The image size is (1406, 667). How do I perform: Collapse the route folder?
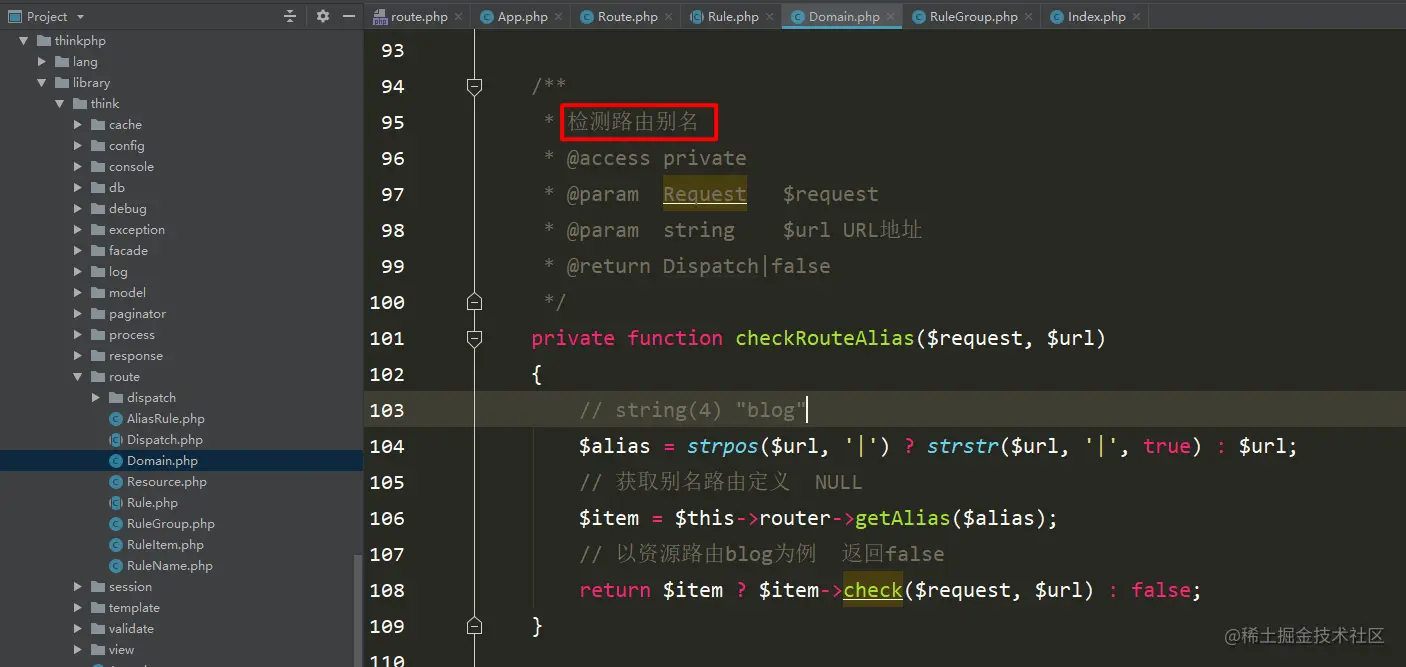click(x=78, y=377)
